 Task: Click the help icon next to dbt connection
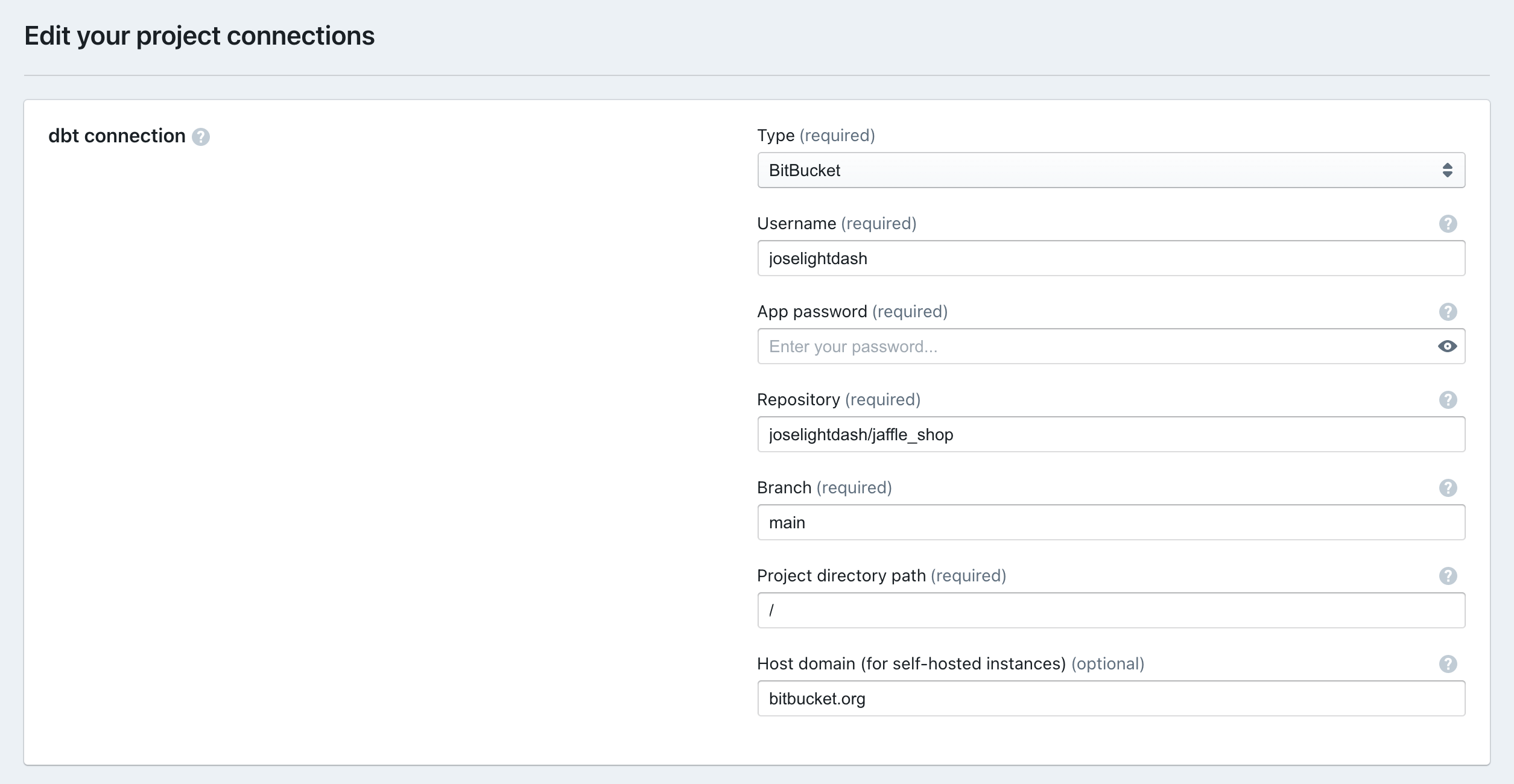(x=201, y=137)
